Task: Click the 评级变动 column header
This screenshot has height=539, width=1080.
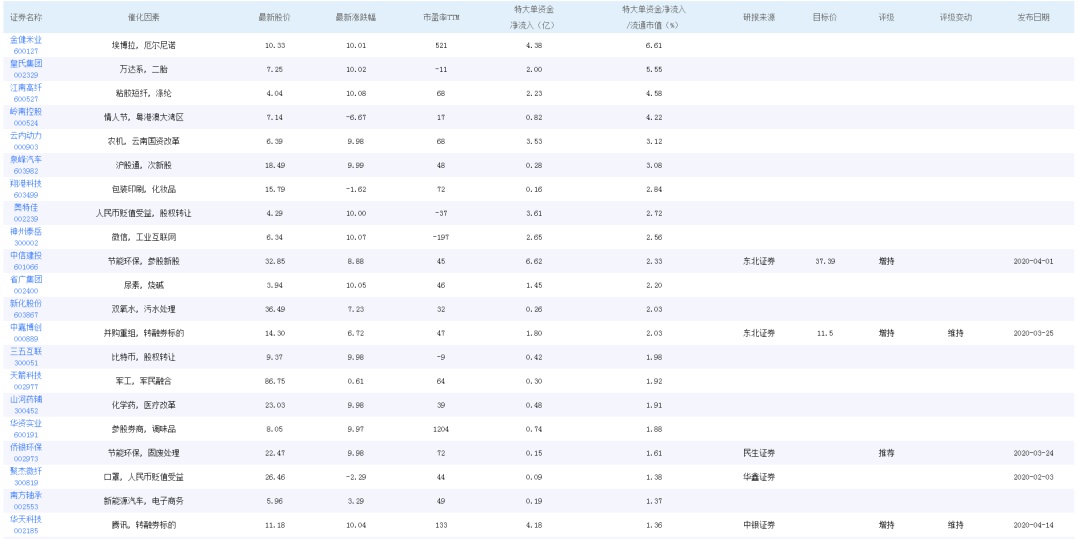Action: pos(955,18)
